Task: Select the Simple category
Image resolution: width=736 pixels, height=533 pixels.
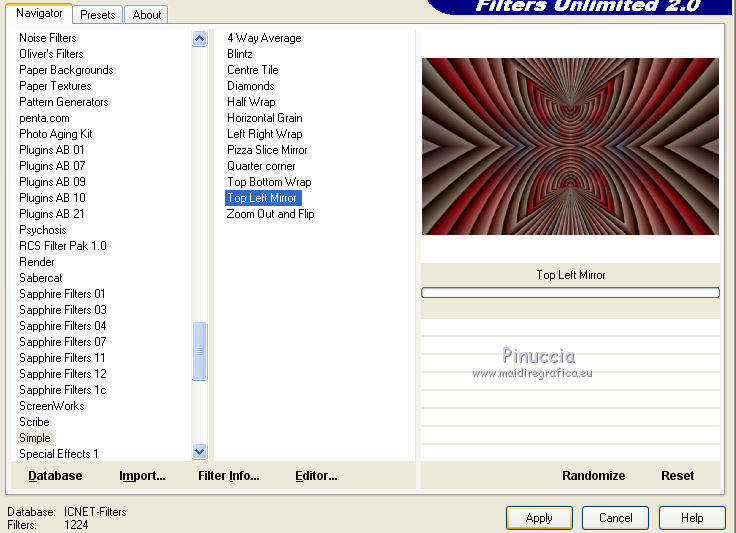Action: [35, 438]
